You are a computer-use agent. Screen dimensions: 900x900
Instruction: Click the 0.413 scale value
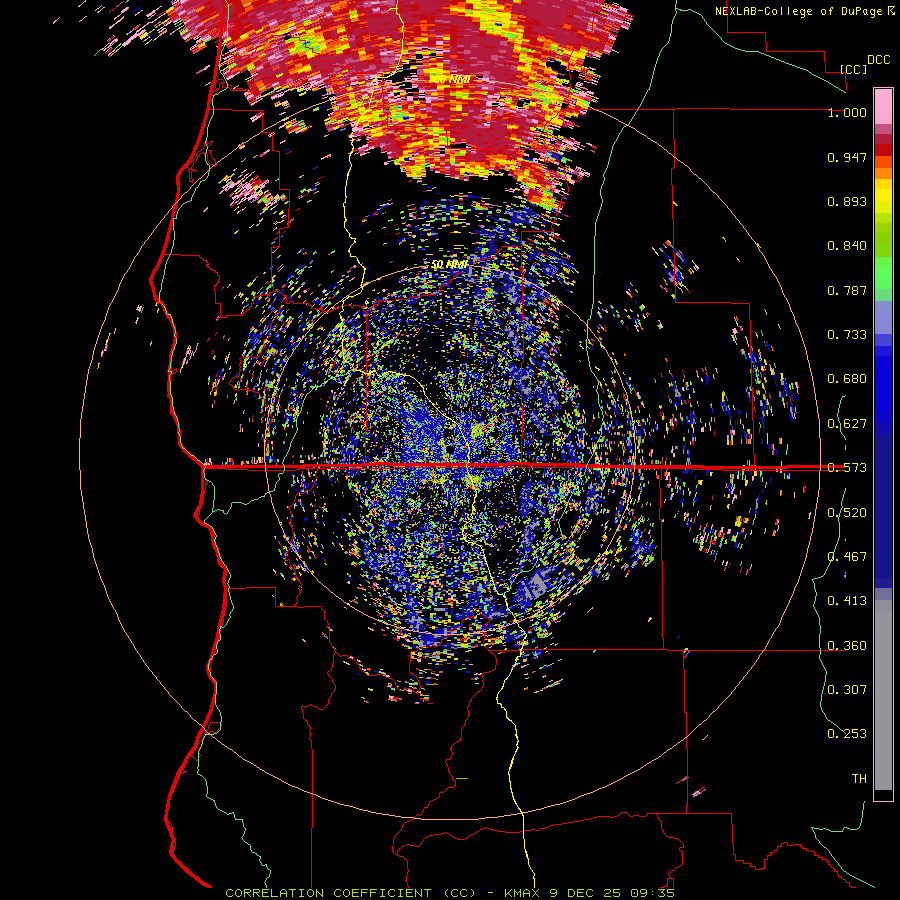point(847,601)
